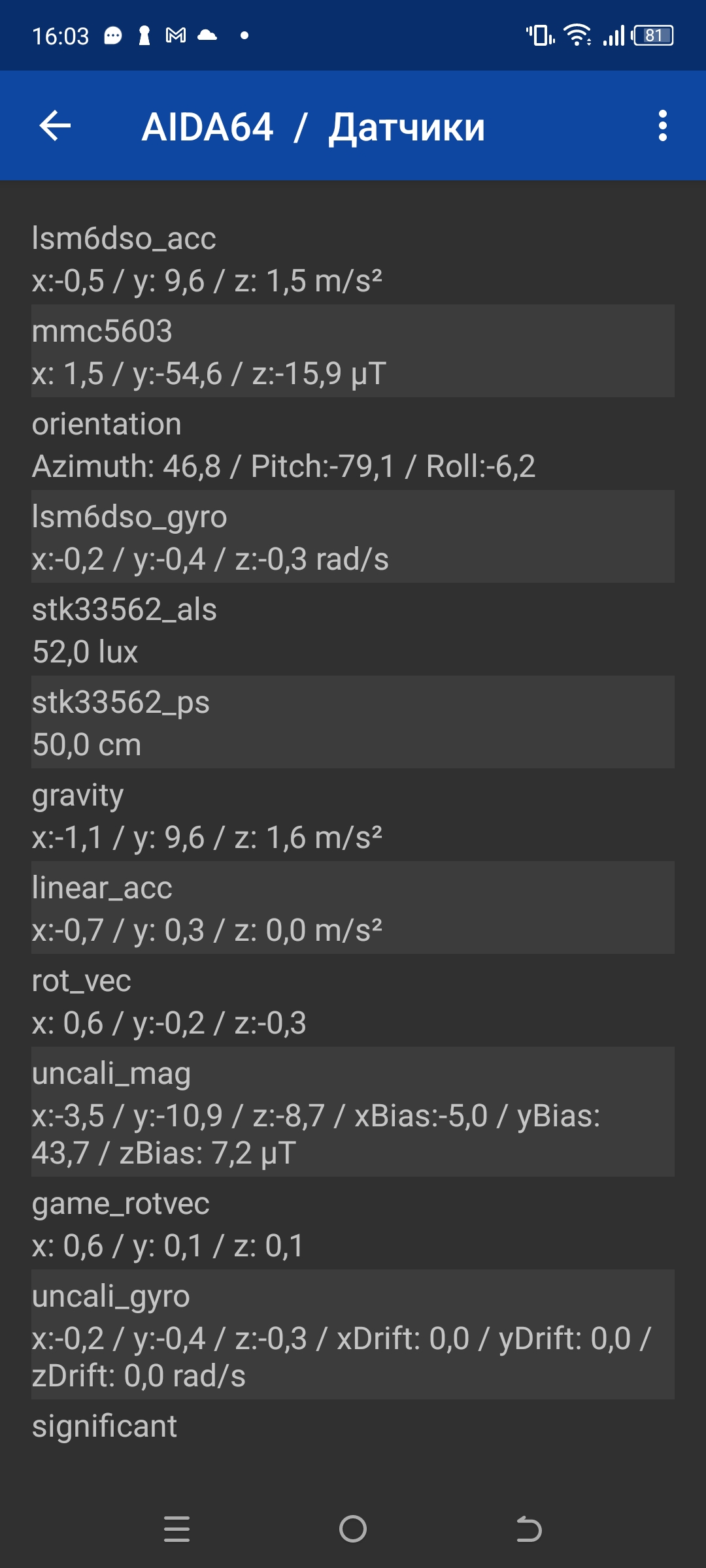Select the lsm6dso_gyro sensor row
This screenshot has height=1568, width=706.
353,537
